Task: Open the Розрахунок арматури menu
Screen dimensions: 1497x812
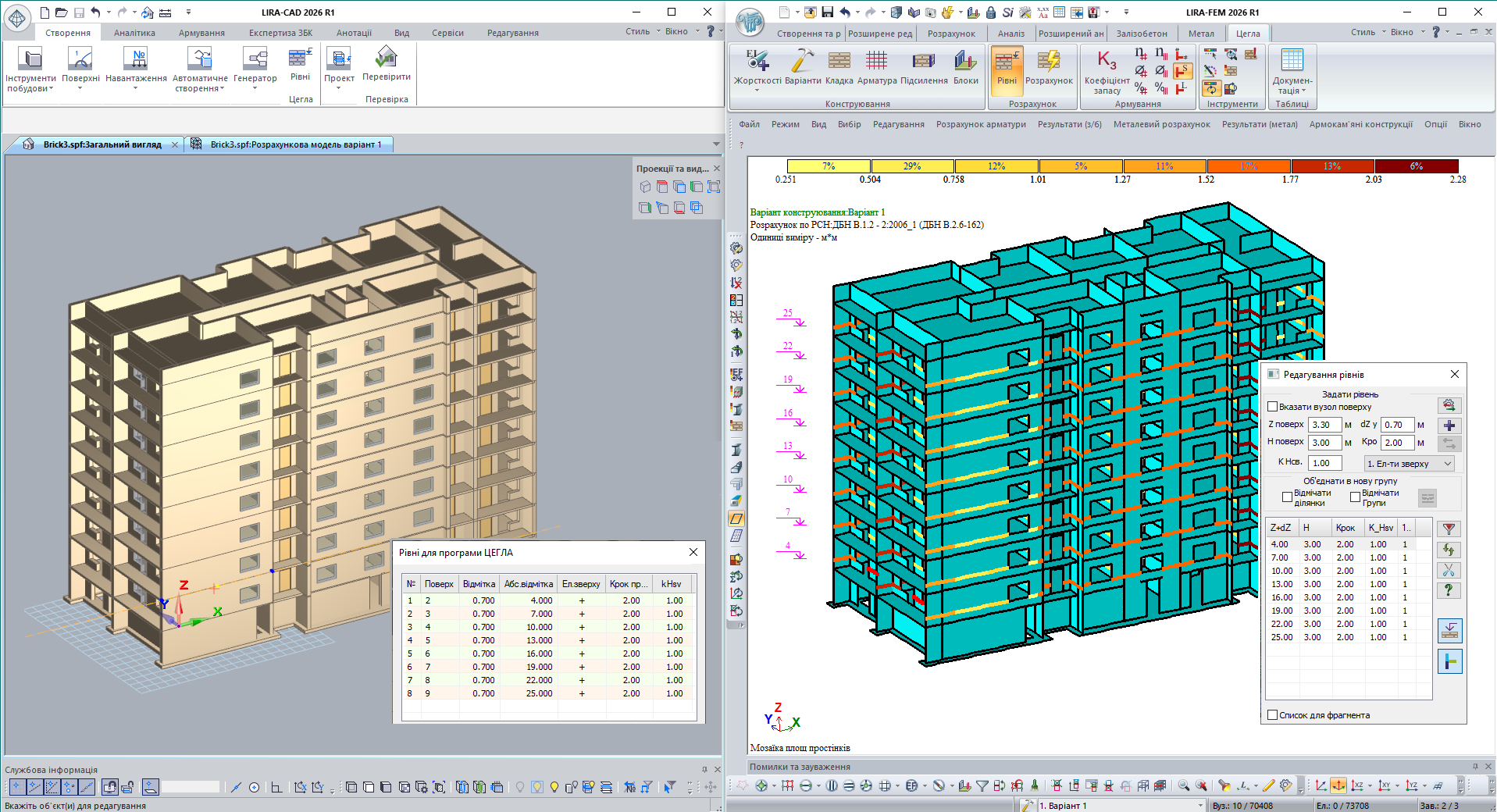Action: click(x=980, y=124)
